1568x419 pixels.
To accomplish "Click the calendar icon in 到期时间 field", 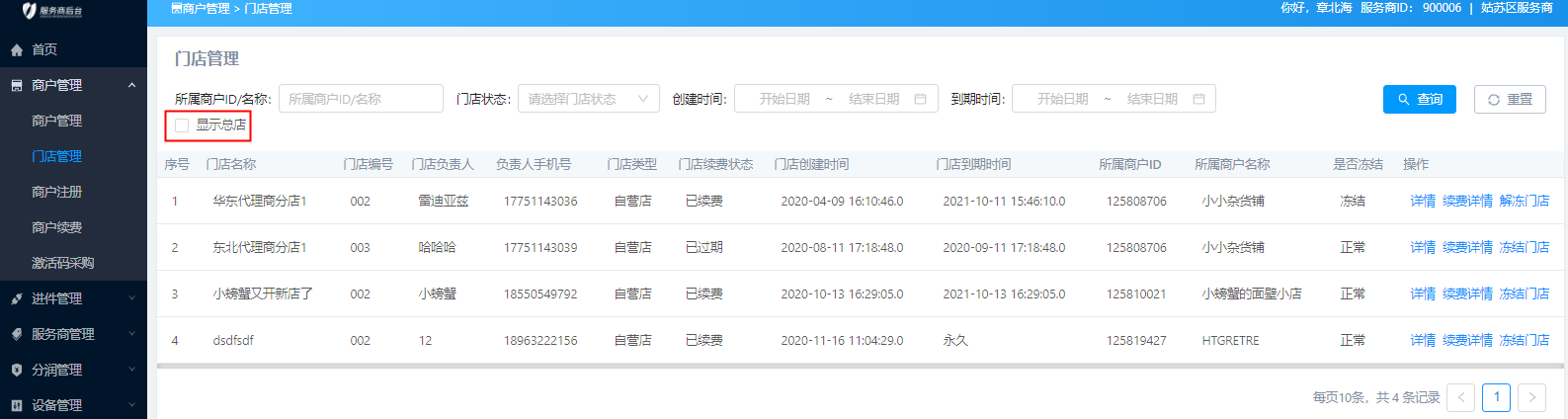I will [1198, 99].
